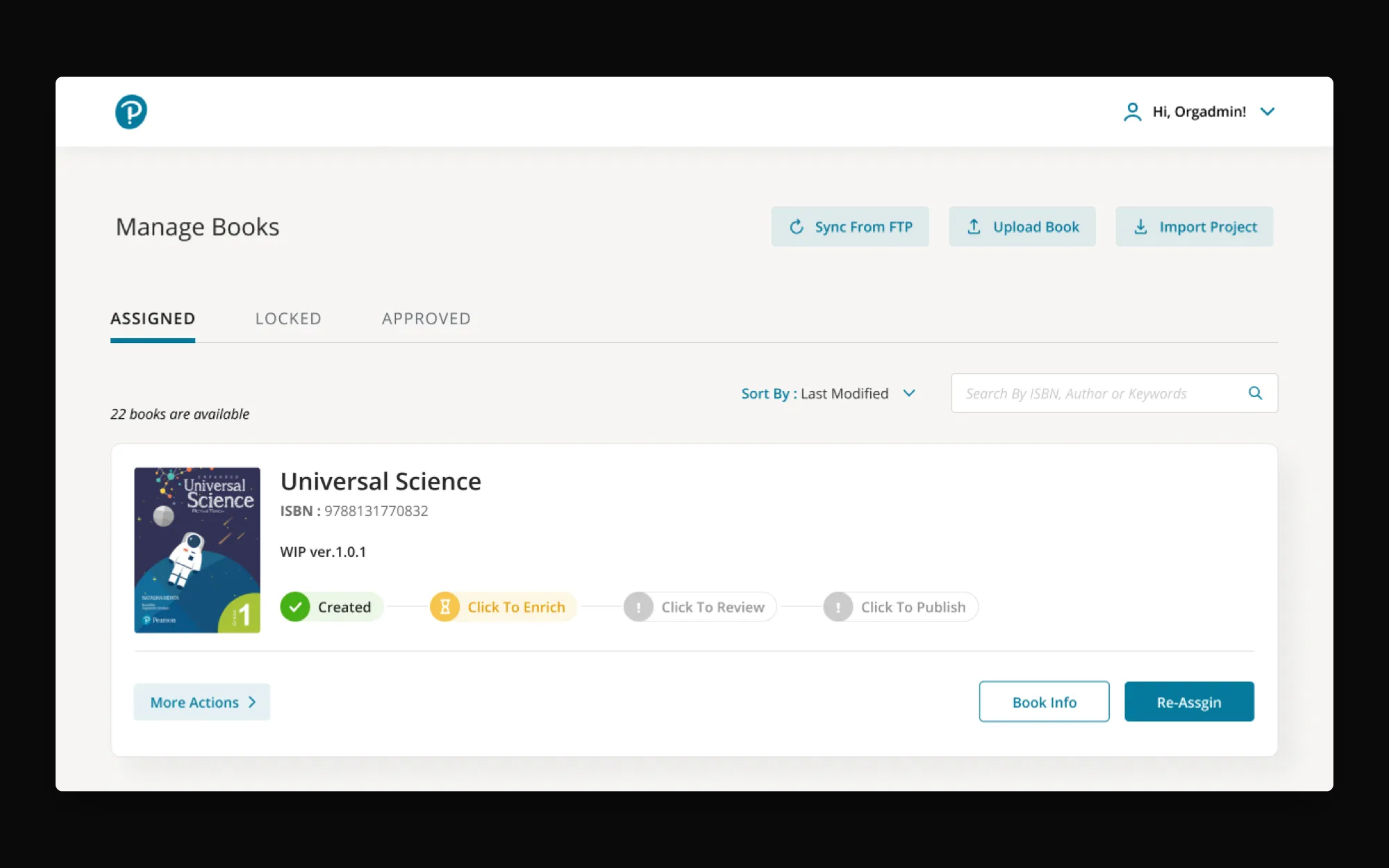The image size is (1389, 868).
Task: Open the Sort By Last Modified dropdown
Action: click(x=829, y=394)
